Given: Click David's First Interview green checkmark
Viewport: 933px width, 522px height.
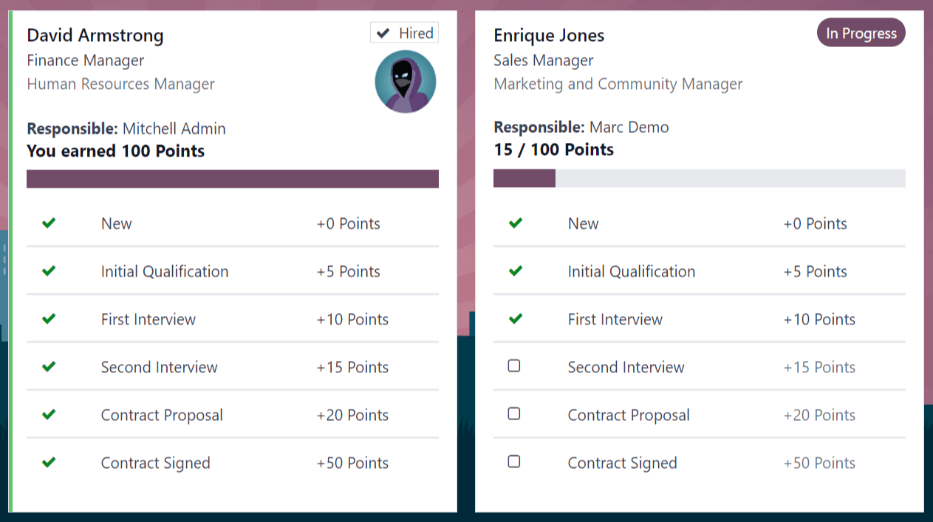Looking at the screenshot, I should point(49,319).
